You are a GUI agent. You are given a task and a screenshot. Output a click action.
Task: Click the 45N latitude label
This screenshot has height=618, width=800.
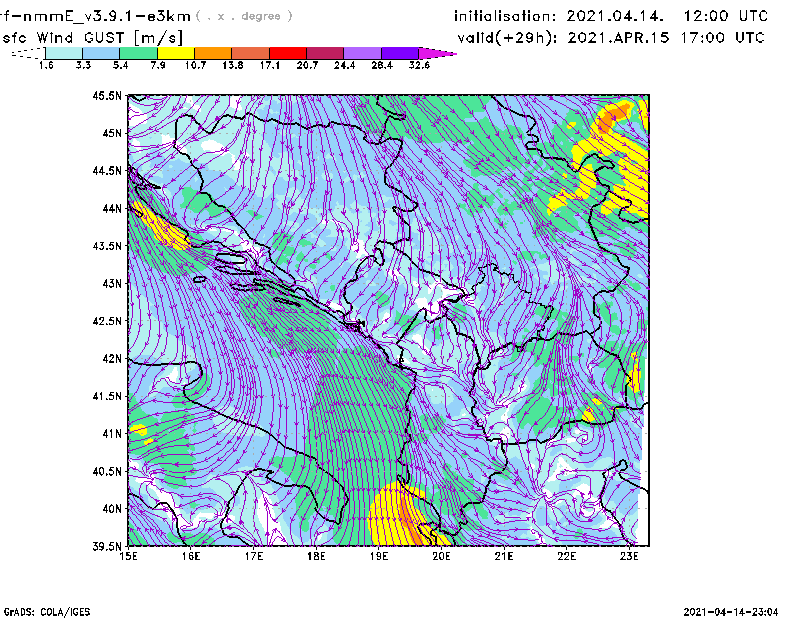pos(112,133)
